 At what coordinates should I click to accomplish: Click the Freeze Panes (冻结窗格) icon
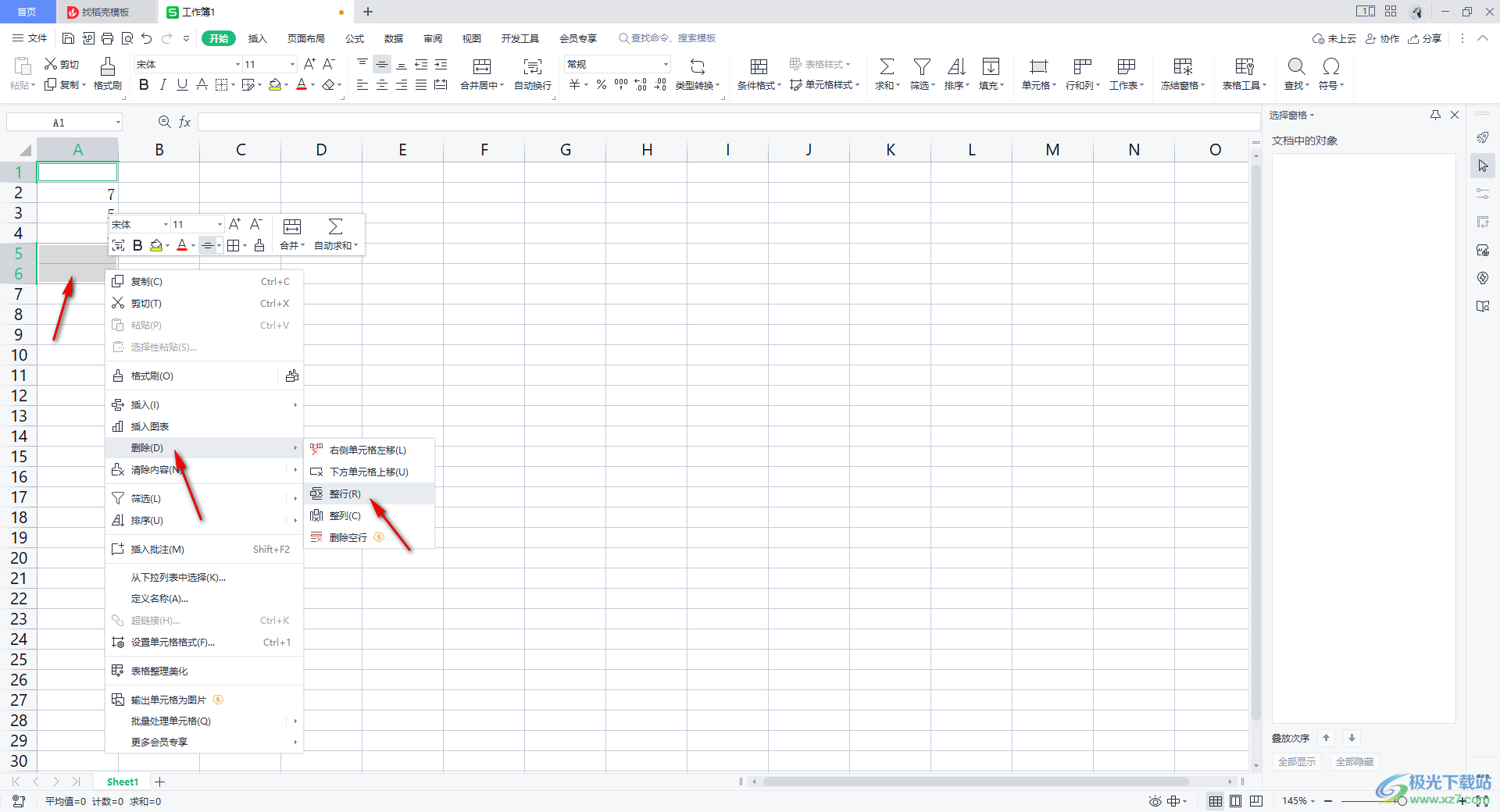[1183, 66]
